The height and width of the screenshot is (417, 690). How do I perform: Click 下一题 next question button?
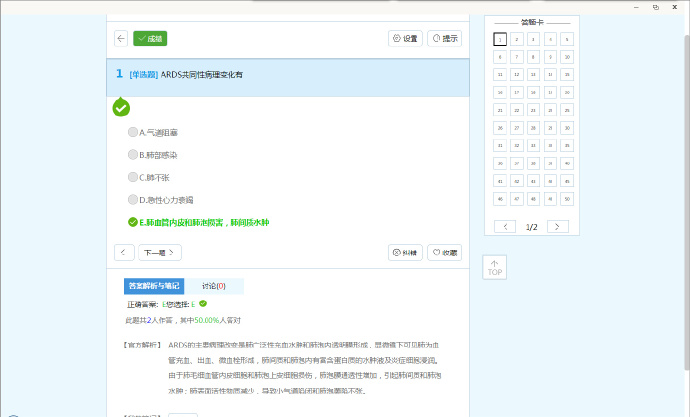click(160, 252)
